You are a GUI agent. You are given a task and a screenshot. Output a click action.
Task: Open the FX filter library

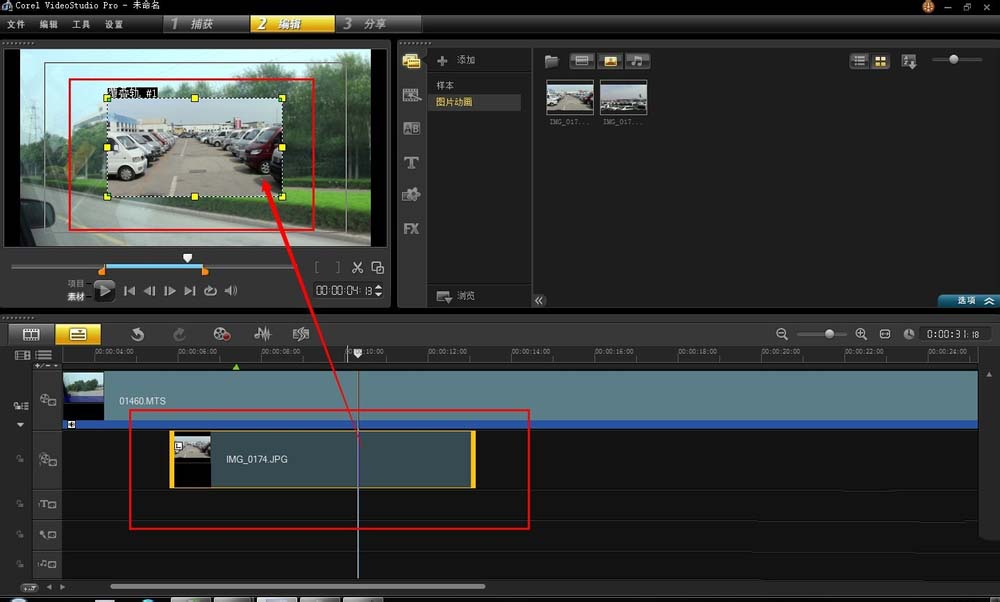click(x=411, y=229)
